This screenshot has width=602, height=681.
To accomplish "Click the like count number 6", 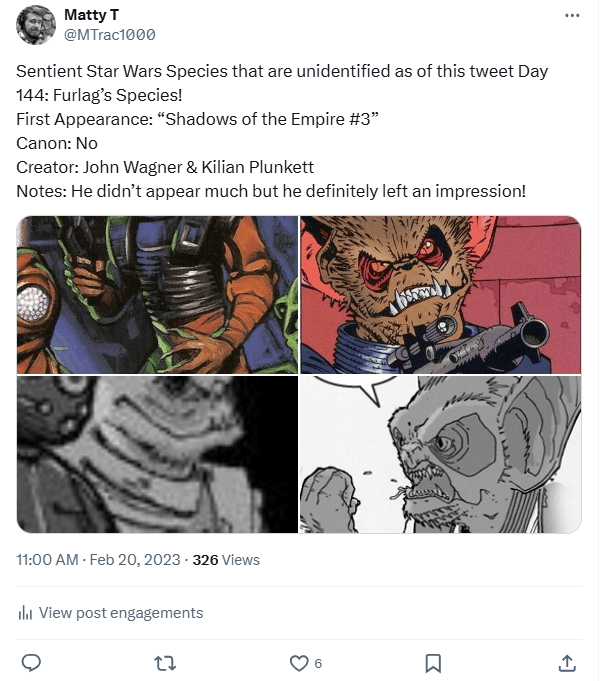I will pos(318,663).
